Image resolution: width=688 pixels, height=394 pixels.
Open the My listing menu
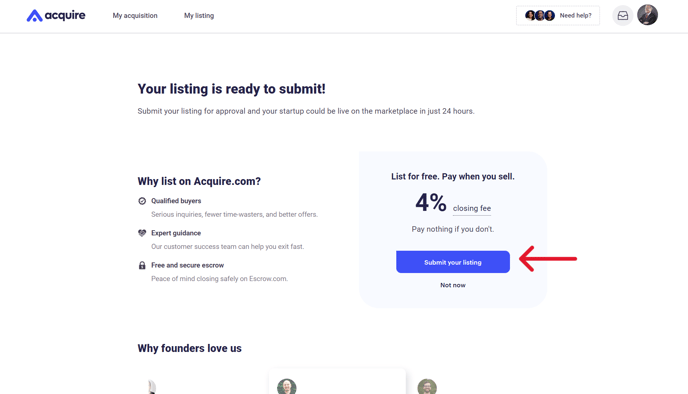tap(199, 16)
